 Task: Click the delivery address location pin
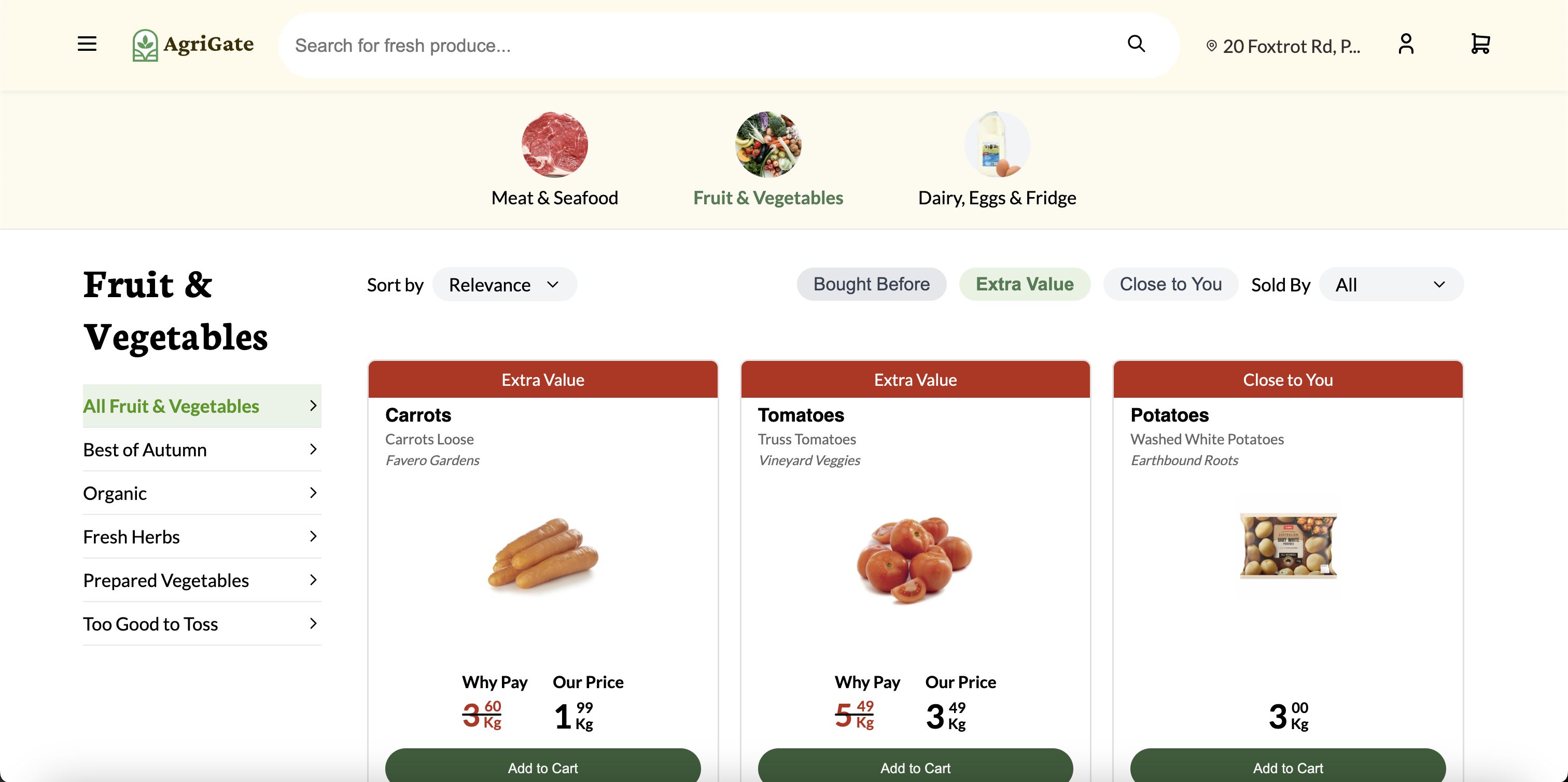pos(1211,46)
